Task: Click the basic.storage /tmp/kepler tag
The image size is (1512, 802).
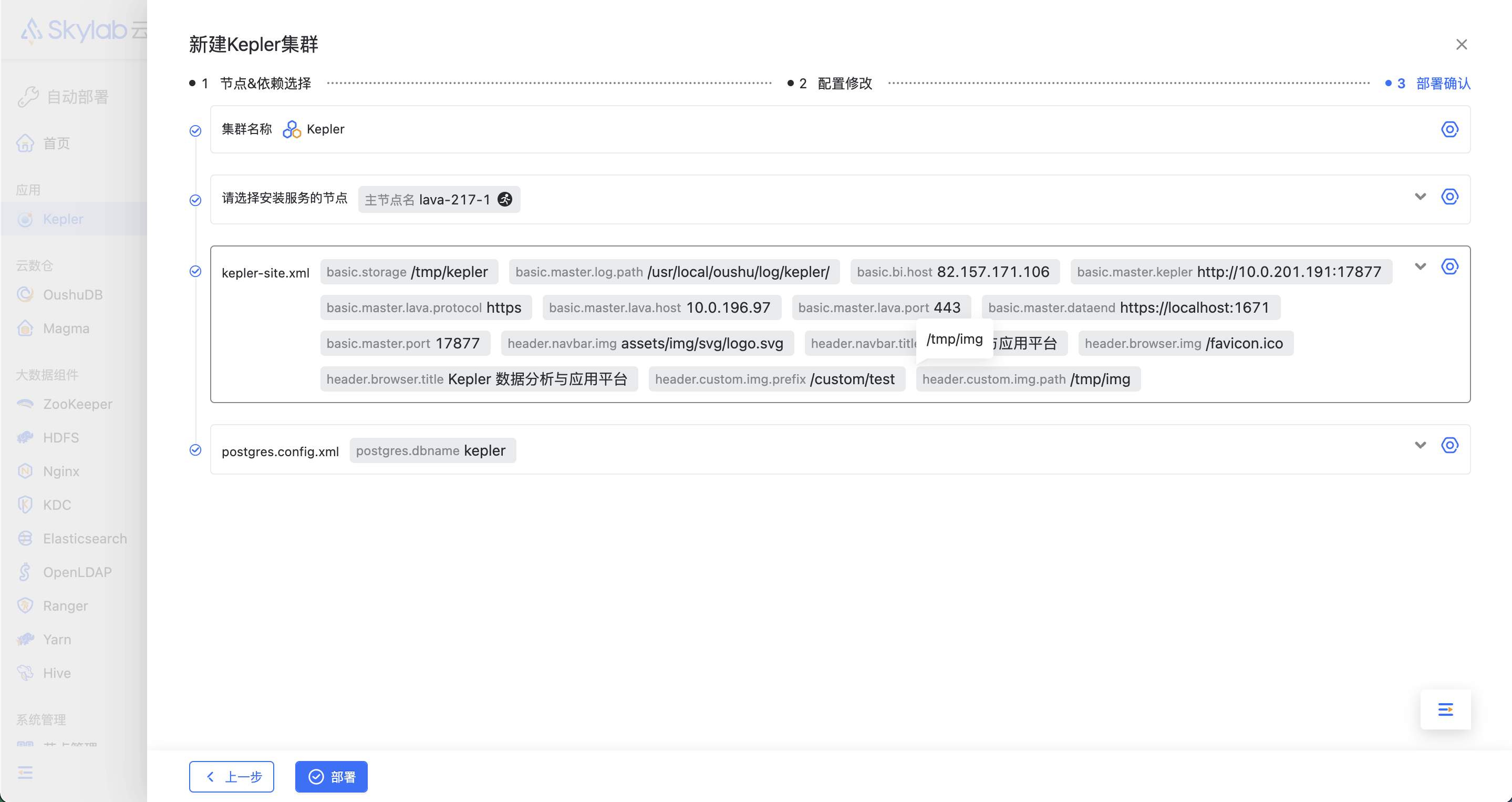Action: [x=409, y=272]
